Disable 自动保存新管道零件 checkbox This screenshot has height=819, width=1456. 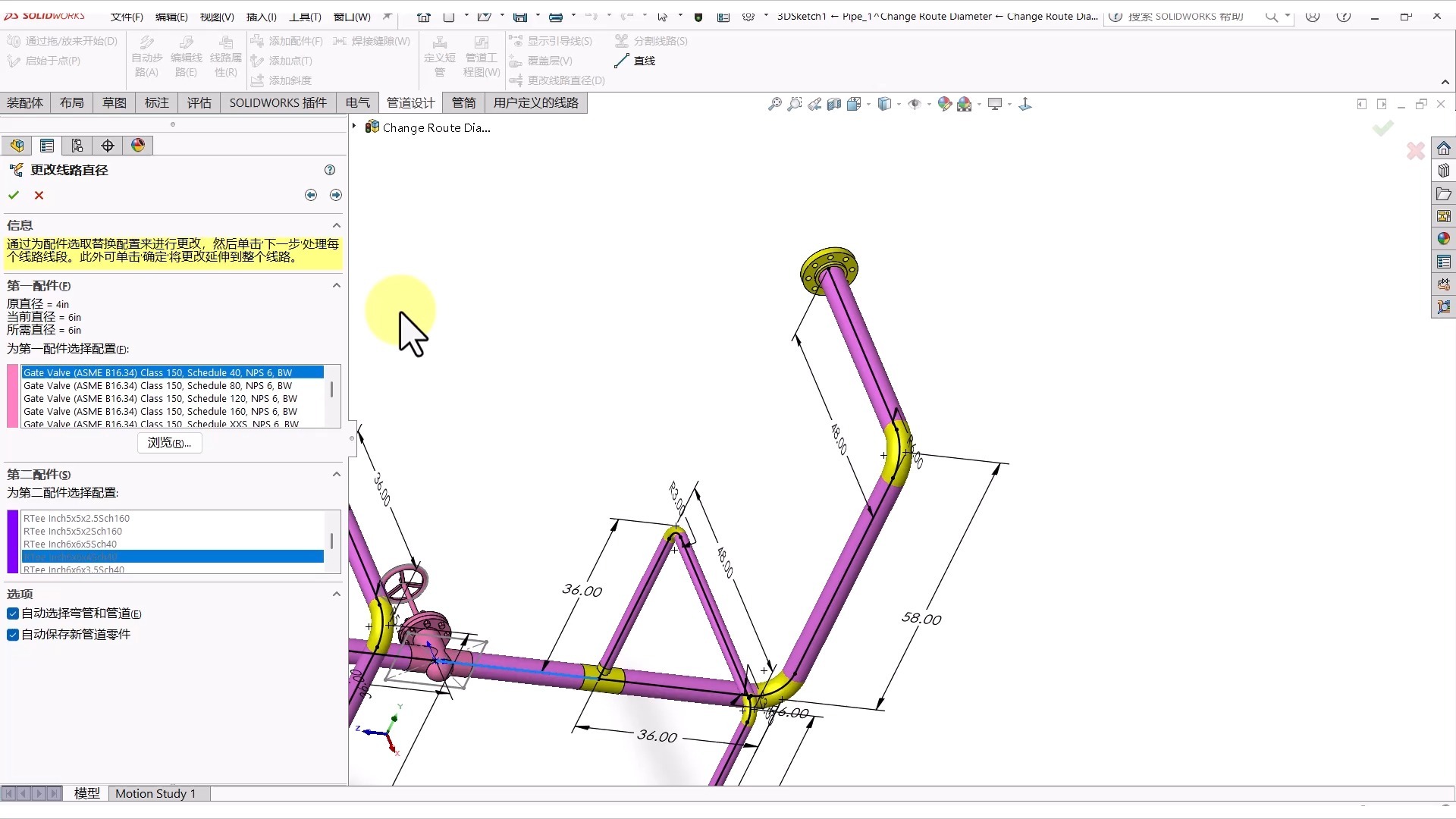pos(11,635)
